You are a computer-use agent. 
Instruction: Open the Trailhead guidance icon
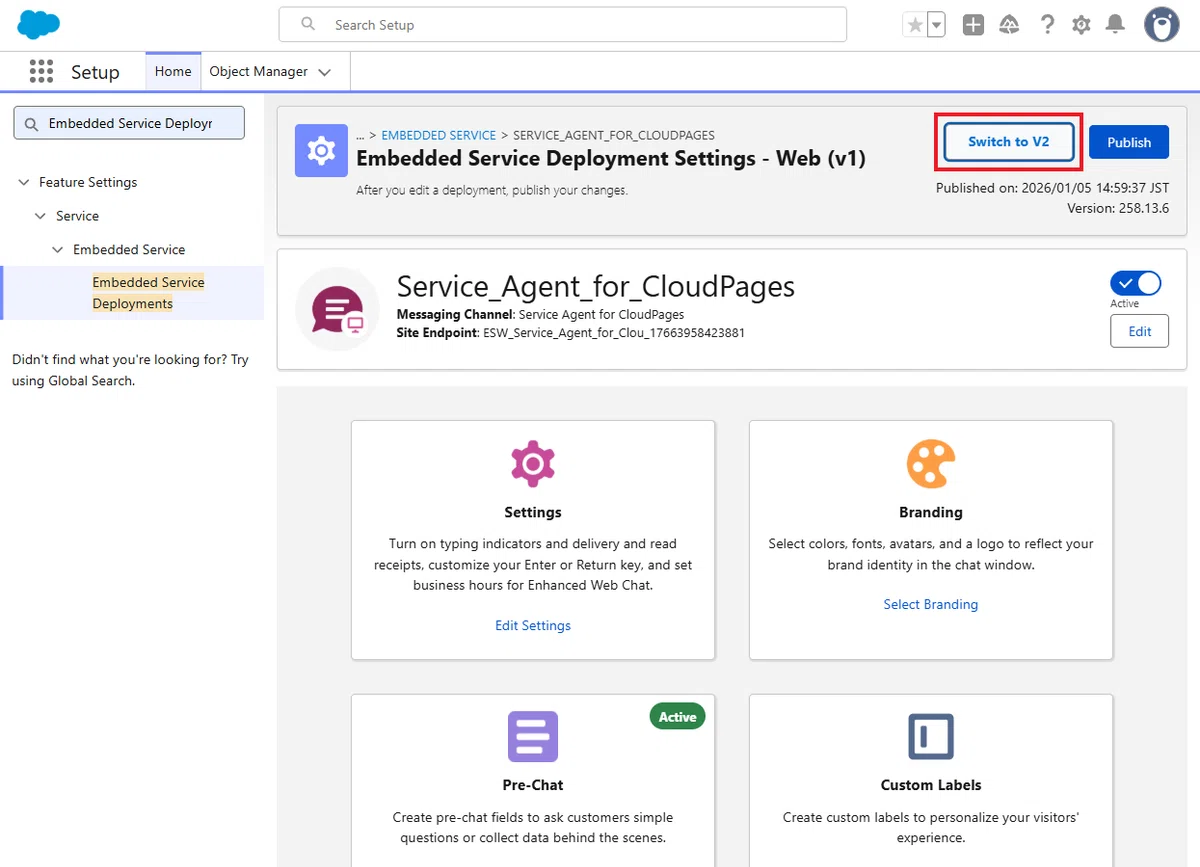1009,25
